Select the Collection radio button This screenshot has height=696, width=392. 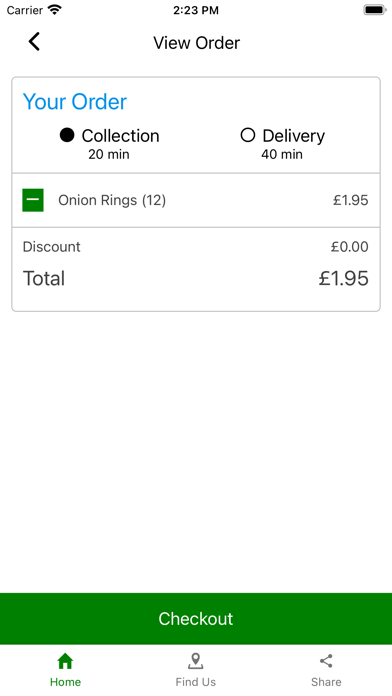pyautogui.click(x=67, y=135)
